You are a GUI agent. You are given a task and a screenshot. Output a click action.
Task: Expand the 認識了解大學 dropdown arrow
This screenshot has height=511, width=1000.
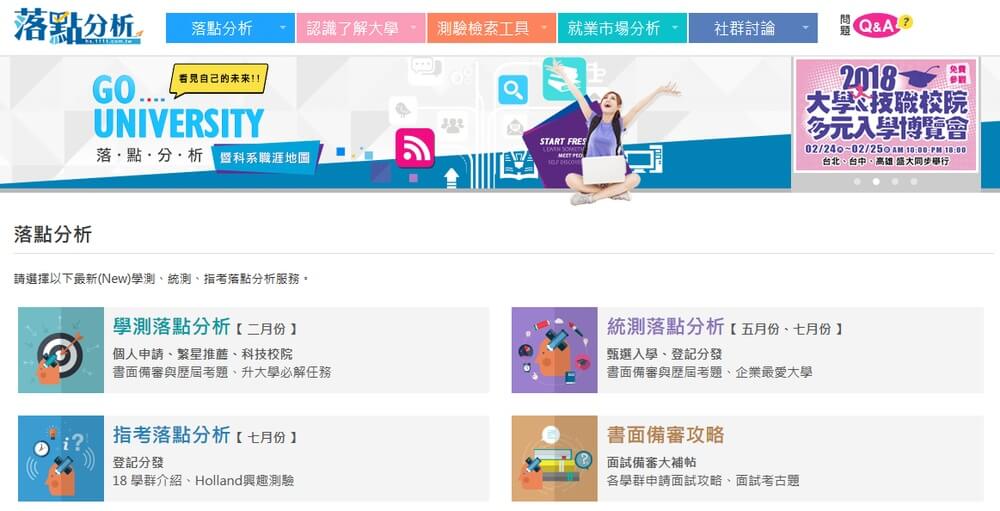[x=413, y=28]
